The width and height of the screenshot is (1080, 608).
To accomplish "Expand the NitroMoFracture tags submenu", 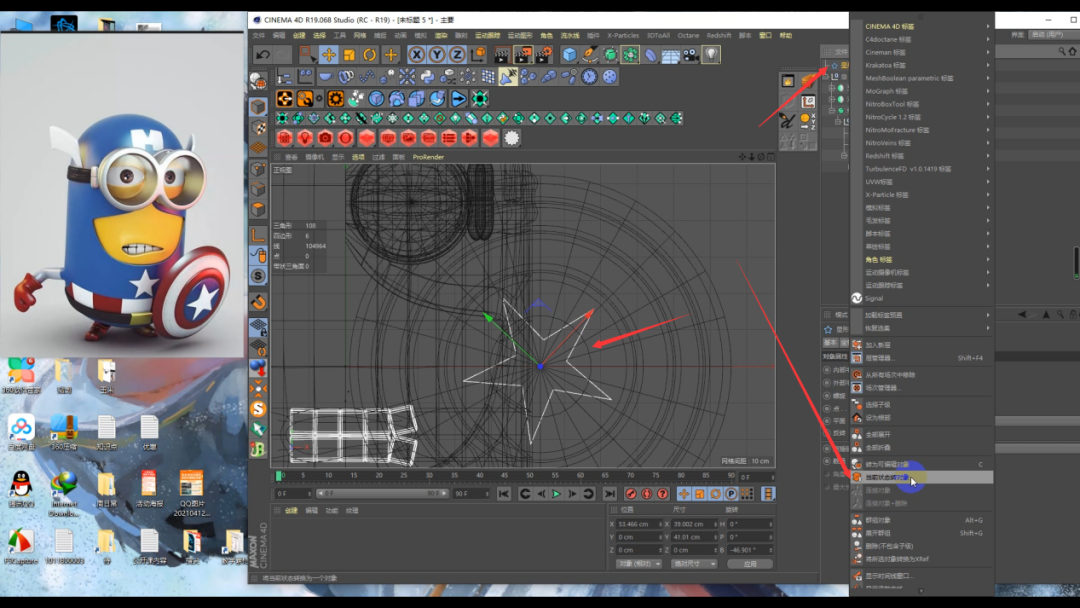I will pyautogui.click(x=922, y=129).
